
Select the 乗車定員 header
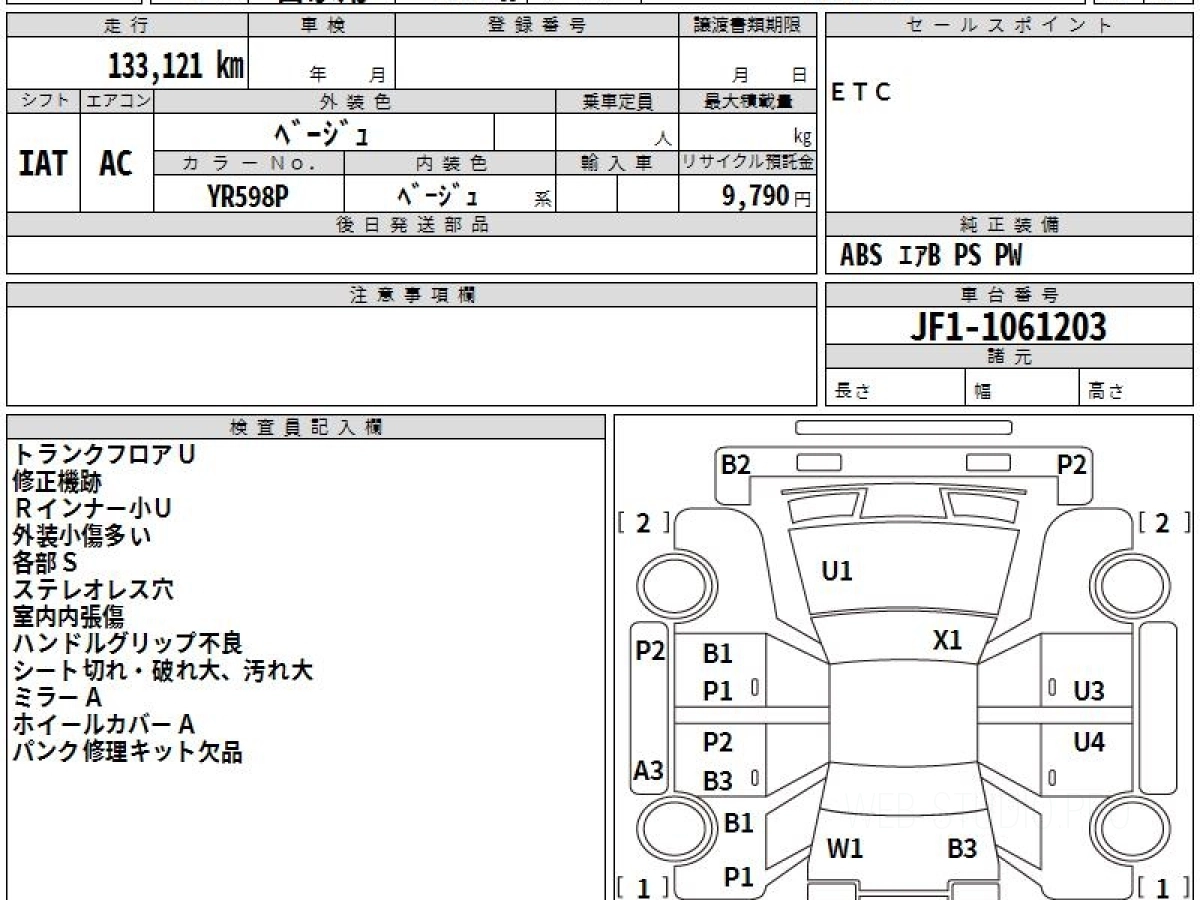[x=617, y=101]
